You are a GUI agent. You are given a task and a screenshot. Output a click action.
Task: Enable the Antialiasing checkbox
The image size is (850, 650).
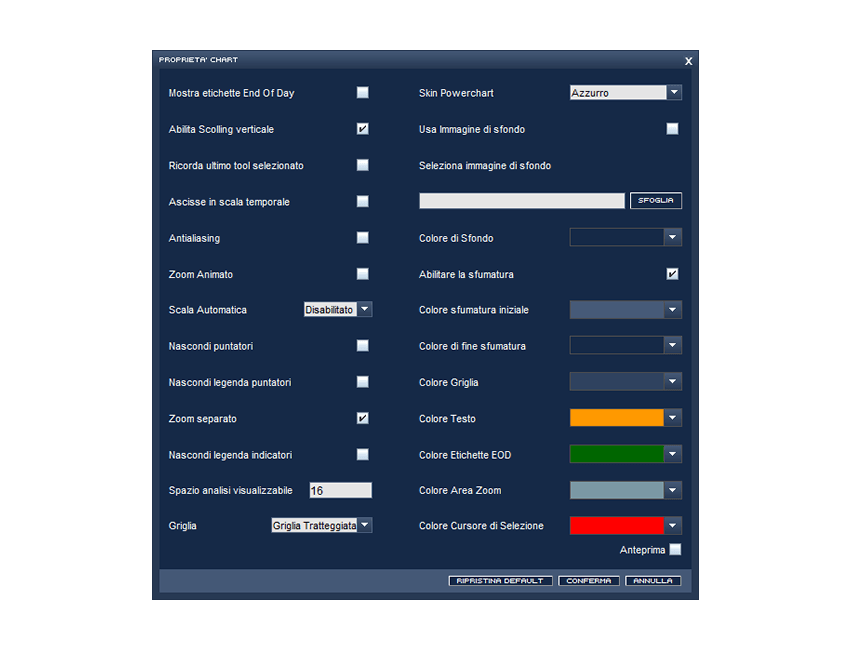[363, 238]
